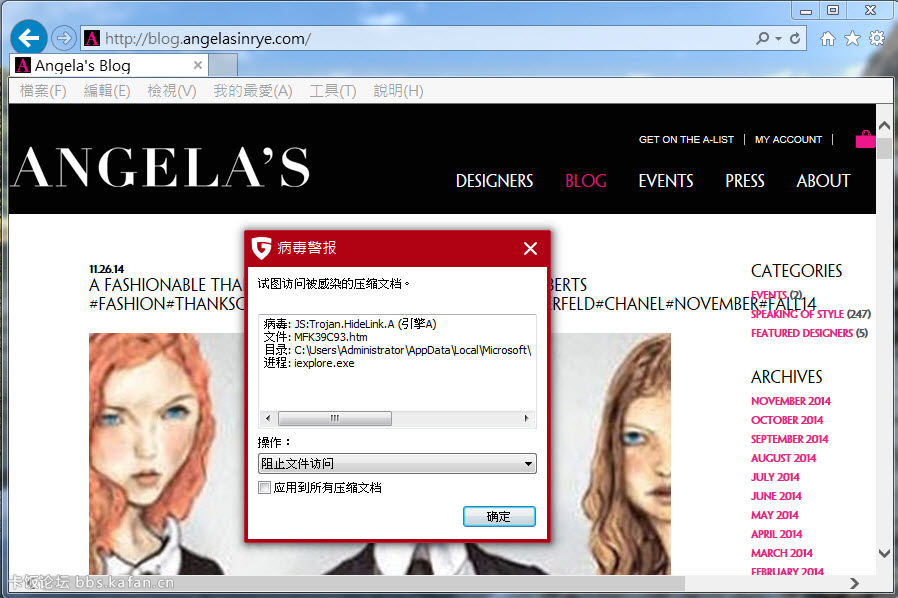Refresh the page with reload icon
Image resolution: width=898 pixels, height=598 pixels.
[x=795, y=38]
